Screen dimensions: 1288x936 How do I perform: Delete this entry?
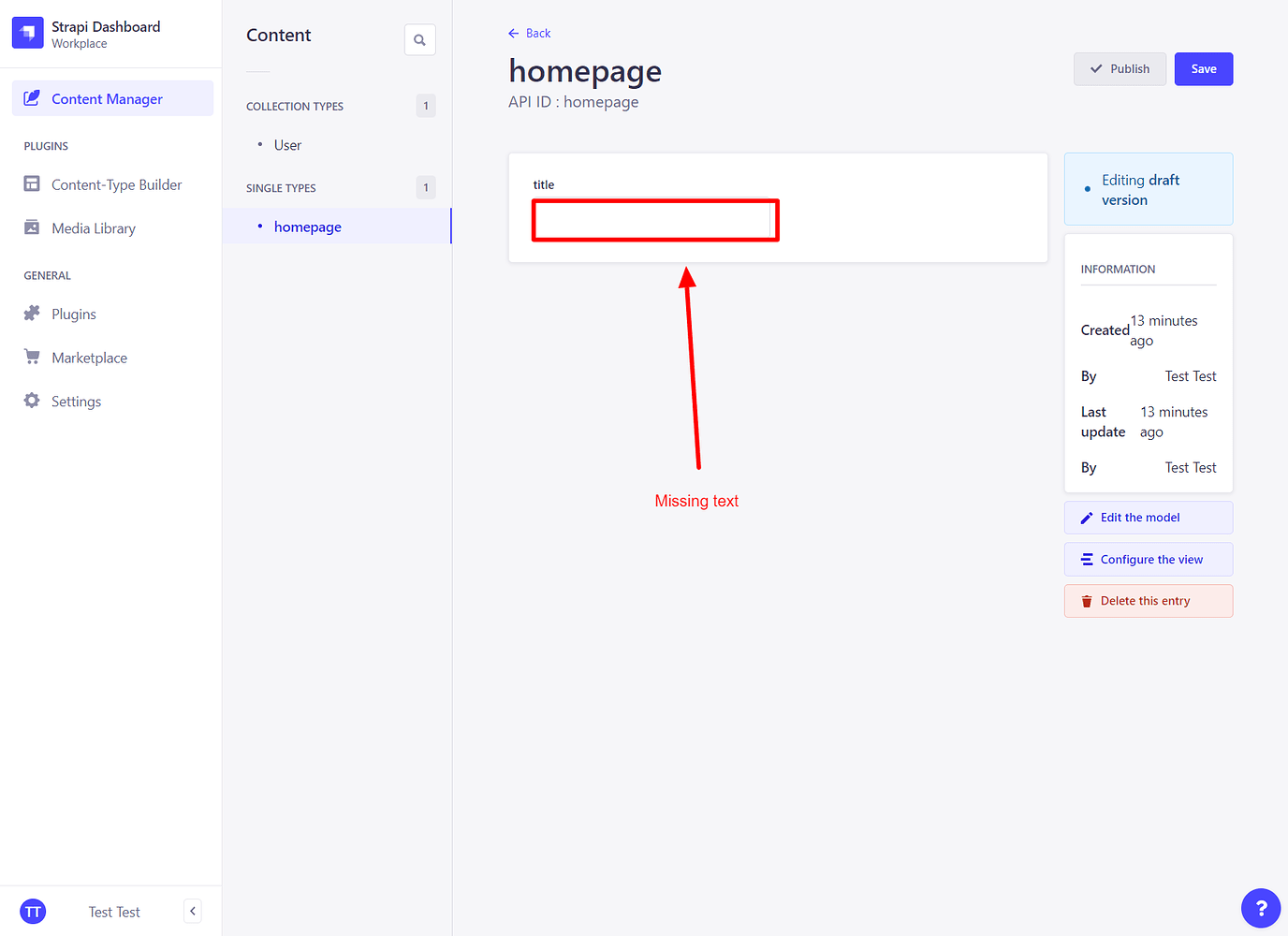[x=1149, y=601]
